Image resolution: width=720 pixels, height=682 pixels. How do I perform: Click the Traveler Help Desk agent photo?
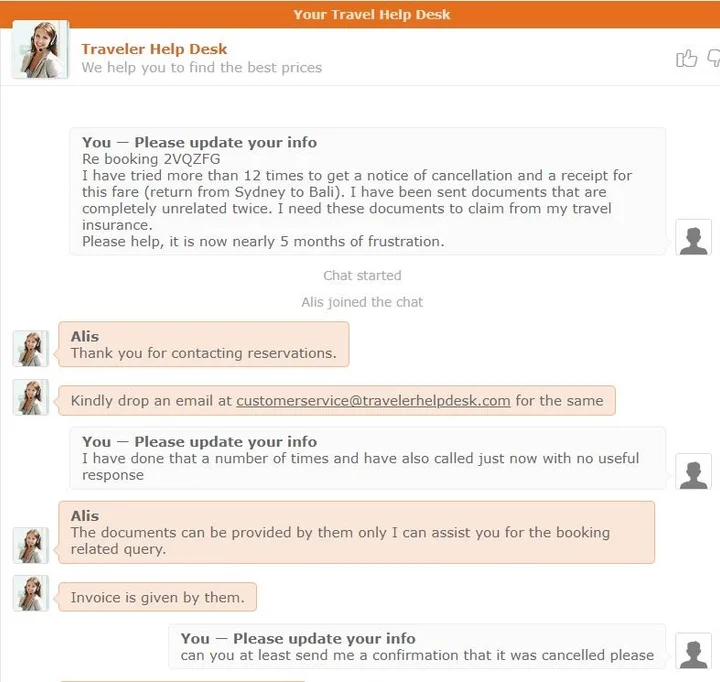pyautogui.click(x=40, y=49)
